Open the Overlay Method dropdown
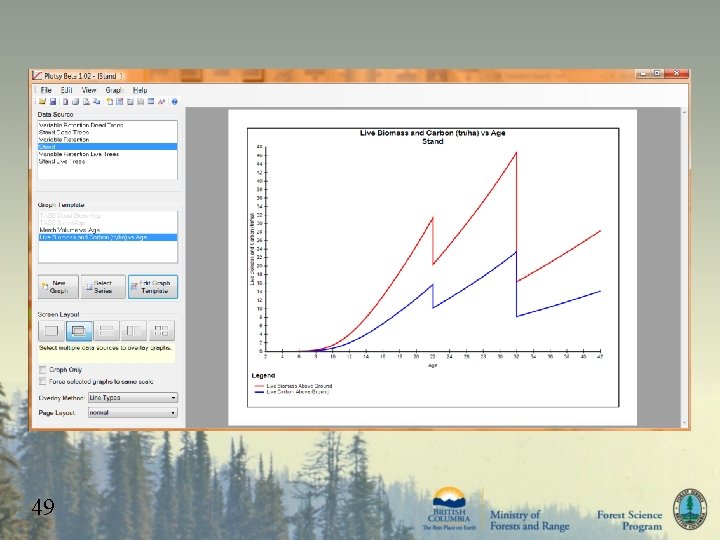Viewport: 720px width, 540px height. (133, 398)
